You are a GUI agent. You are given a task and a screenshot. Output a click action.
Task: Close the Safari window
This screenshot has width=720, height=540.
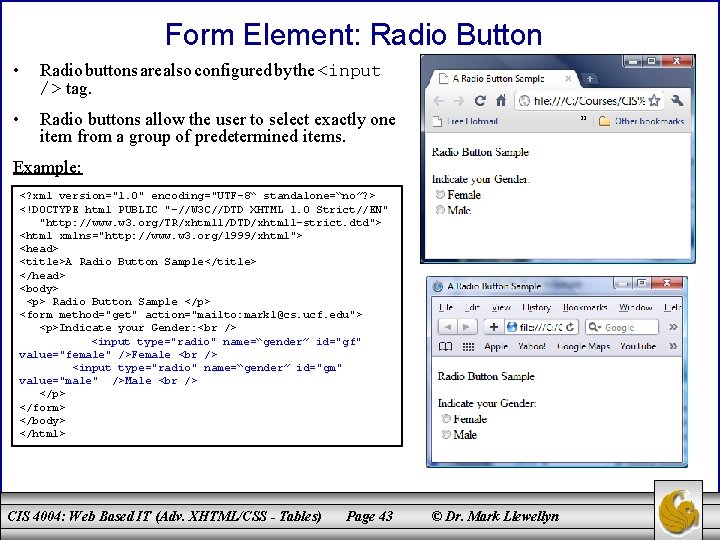(x=668, y=284)
